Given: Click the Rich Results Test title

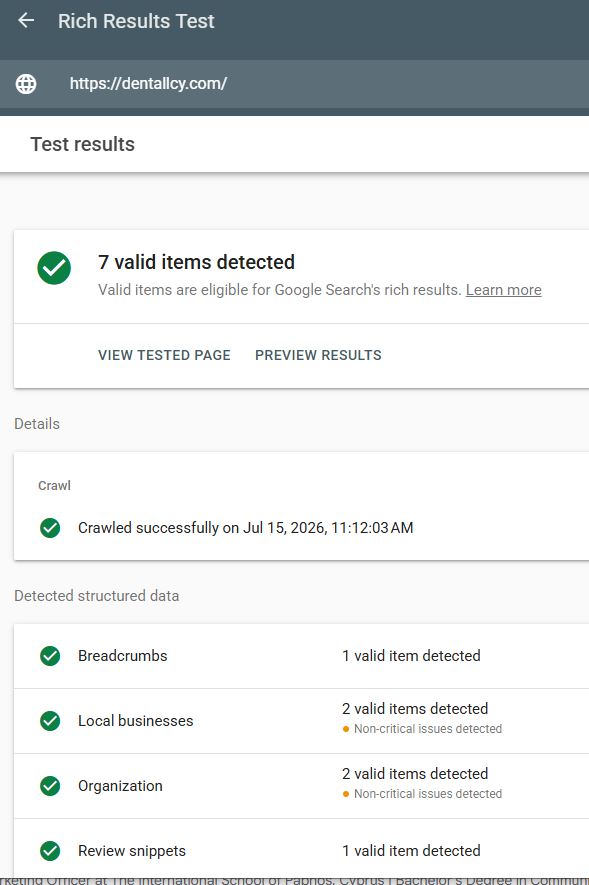Looking at the screenshot, I should point(136,21).
